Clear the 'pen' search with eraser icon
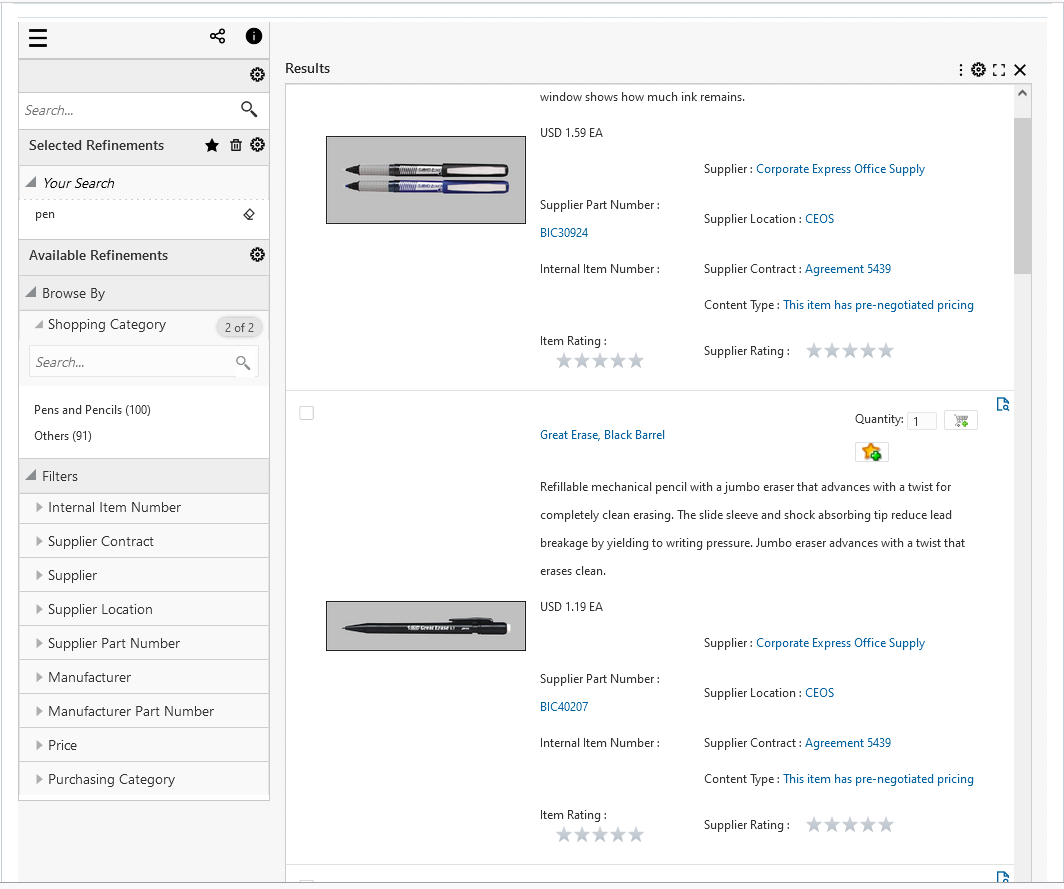1064x889 pixels. pos(249,214)
